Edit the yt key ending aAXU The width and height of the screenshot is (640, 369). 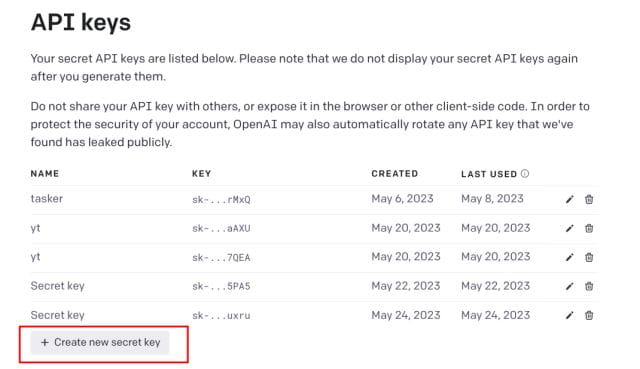(569, 228)
